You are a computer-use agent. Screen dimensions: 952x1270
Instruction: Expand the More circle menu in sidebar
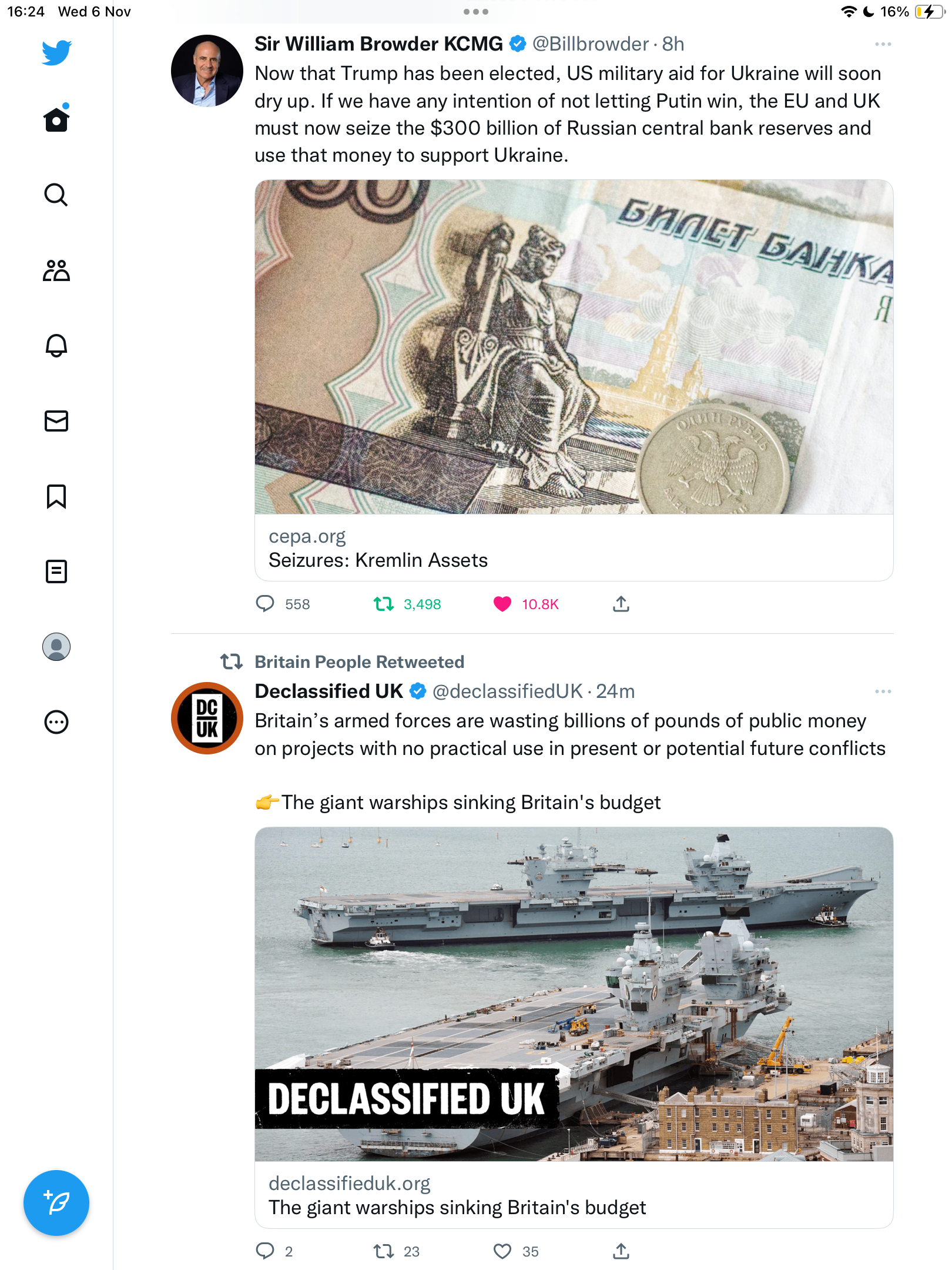tap(56, 722)
